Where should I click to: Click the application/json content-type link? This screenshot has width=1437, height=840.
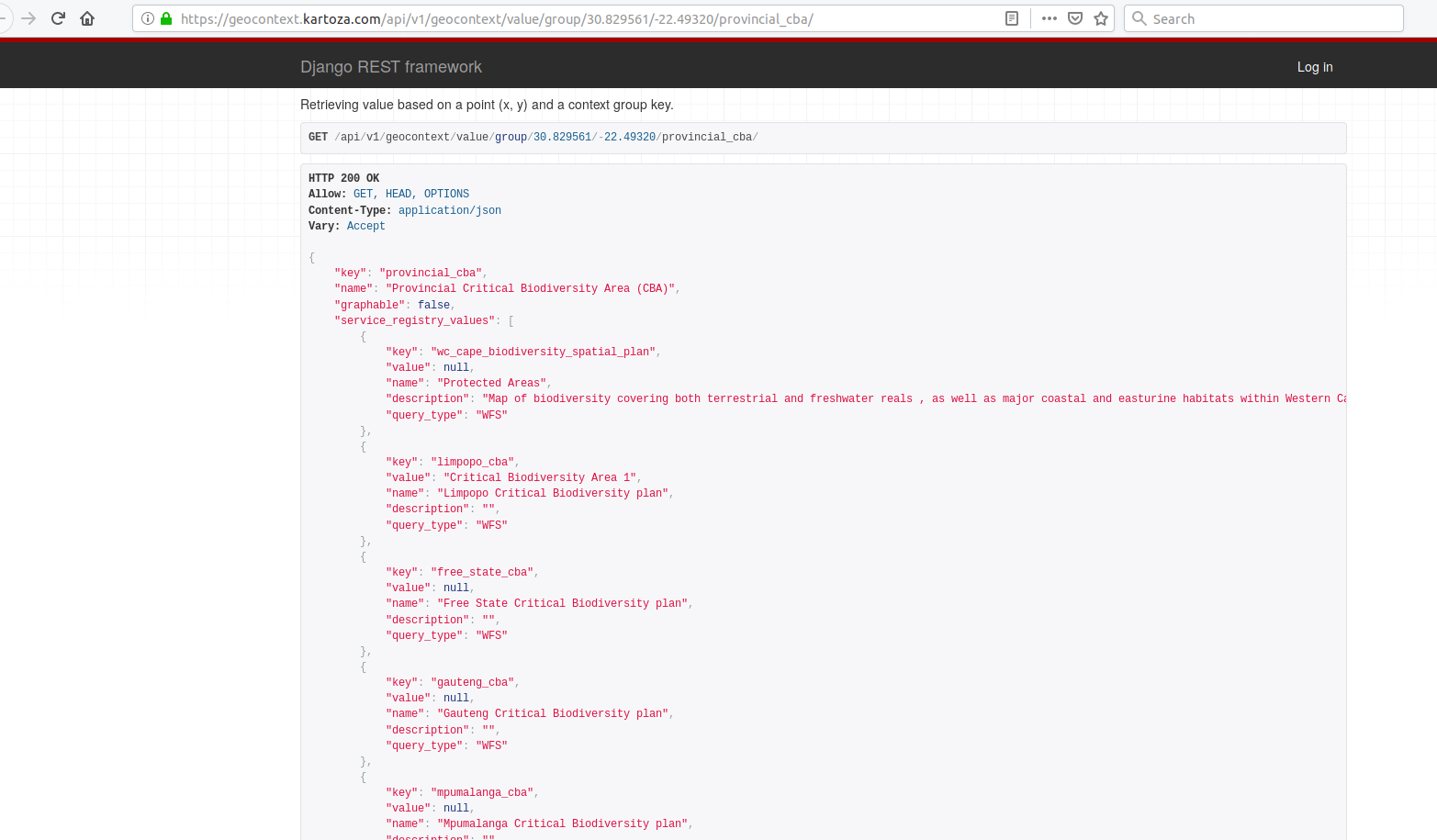click(x=449, y=210)
